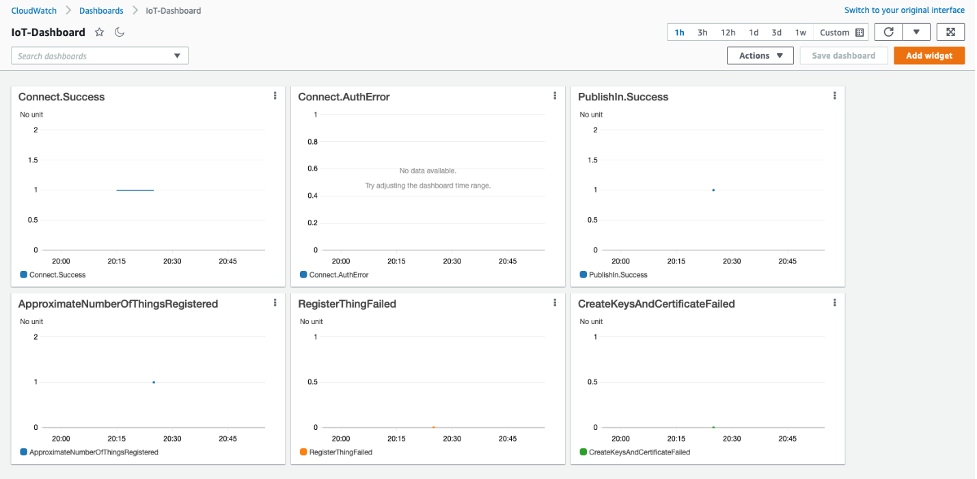Open the Actions dropdown
Image resolution: width=977 pixels, height=479 pixels.
(x=760, y=55)
